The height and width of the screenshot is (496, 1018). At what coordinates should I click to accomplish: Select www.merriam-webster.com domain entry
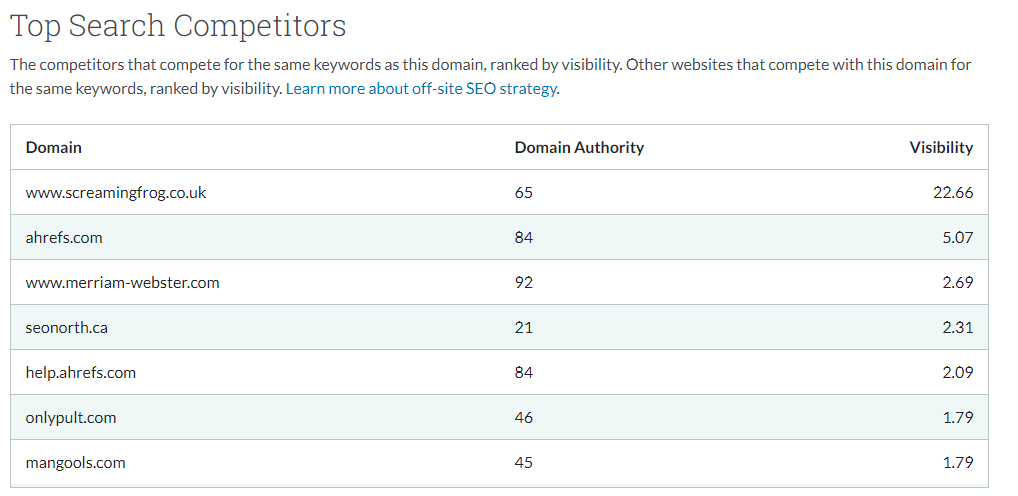(x=123, y=282)
